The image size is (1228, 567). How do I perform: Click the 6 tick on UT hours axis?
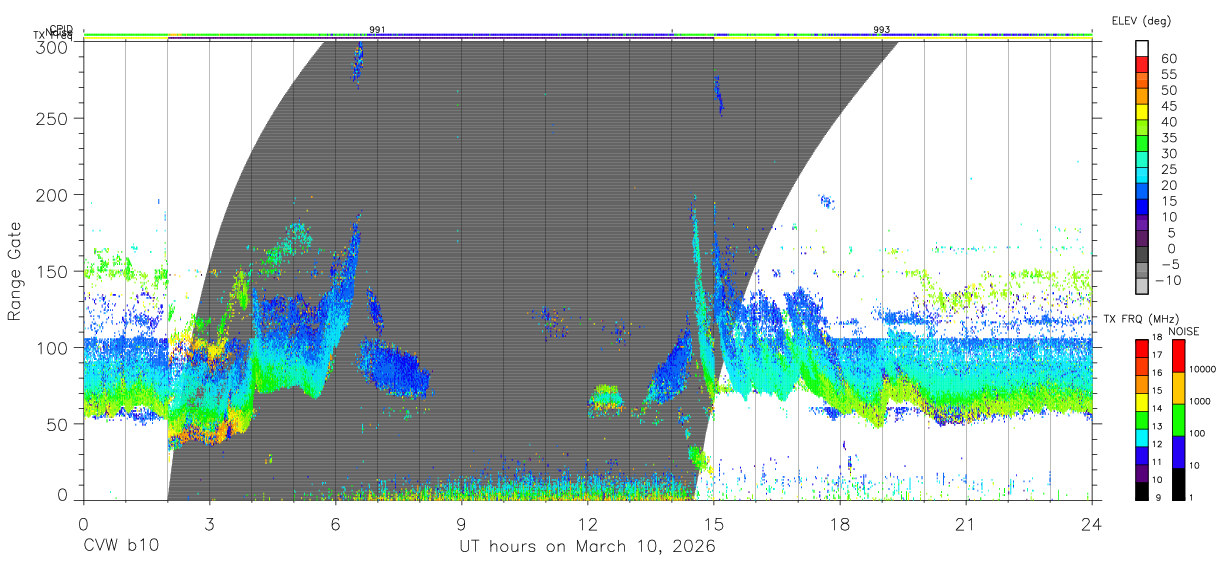335,524
